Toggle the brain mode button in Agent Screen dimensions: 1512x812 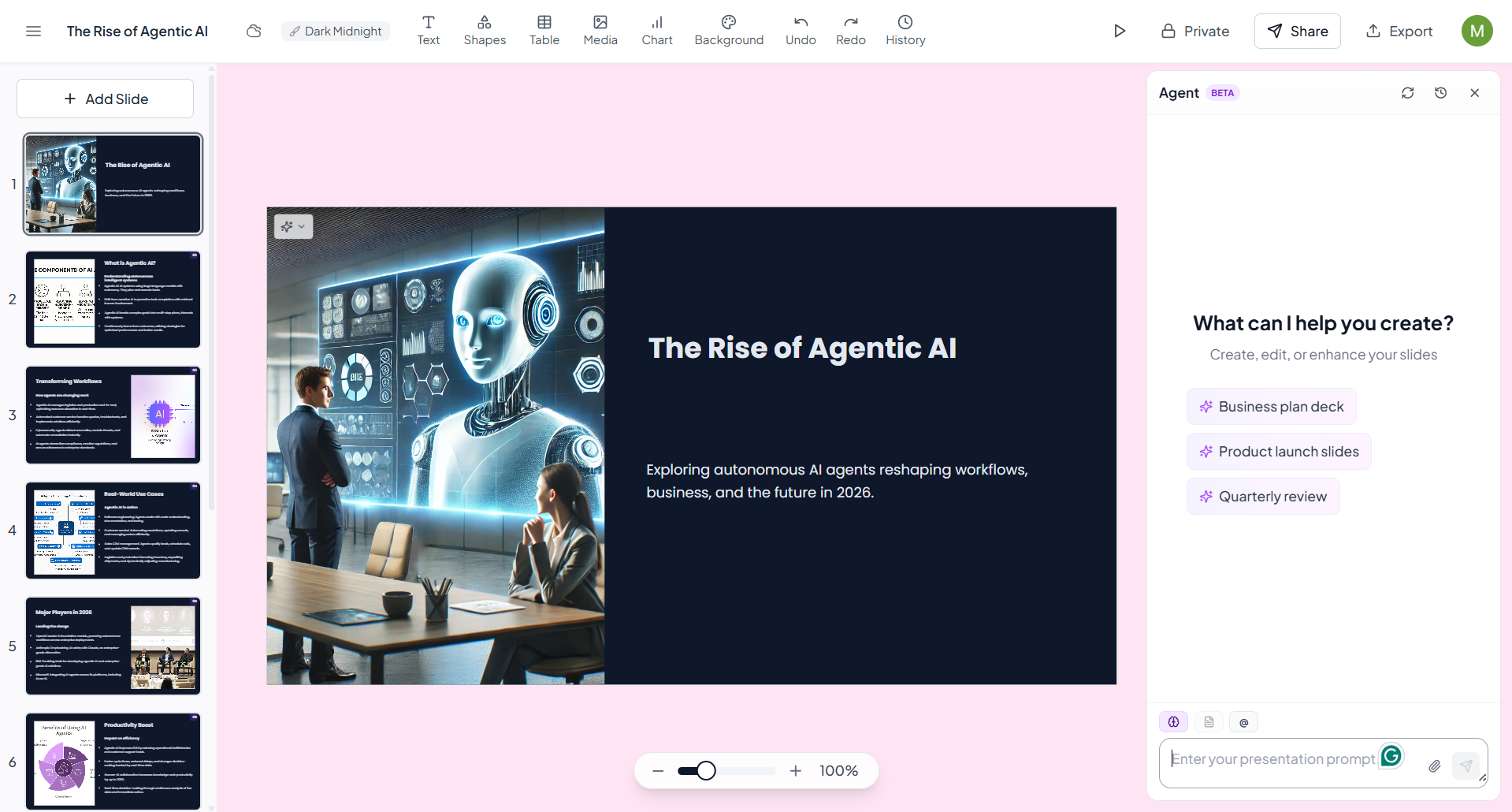pos(1173,721)
